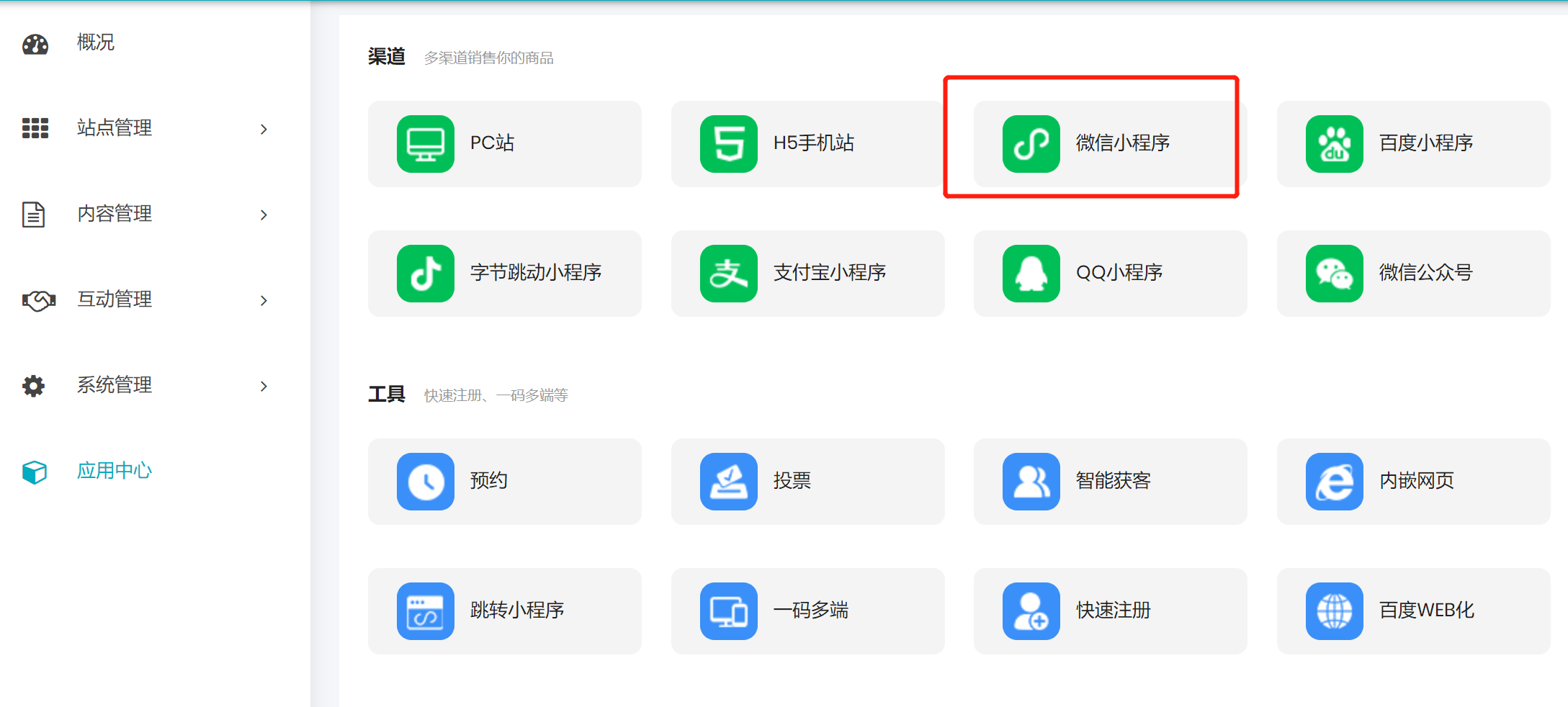The width and height of the screenshot is (1568, 707).
Task: Click the 预约 clock icon
Action: pyautogui.click(x=426, y=482)
